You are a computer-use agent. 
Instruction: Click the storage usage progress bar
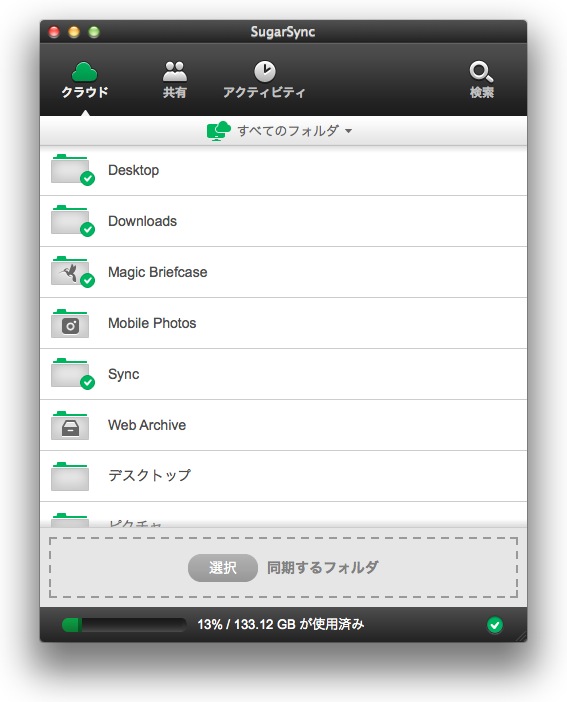124,625
